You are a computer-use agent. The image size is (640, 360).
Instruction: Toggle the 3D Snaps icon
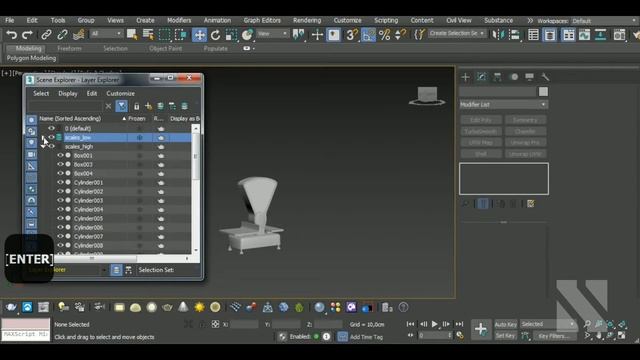pyautogui.click(x=351, y=35)
